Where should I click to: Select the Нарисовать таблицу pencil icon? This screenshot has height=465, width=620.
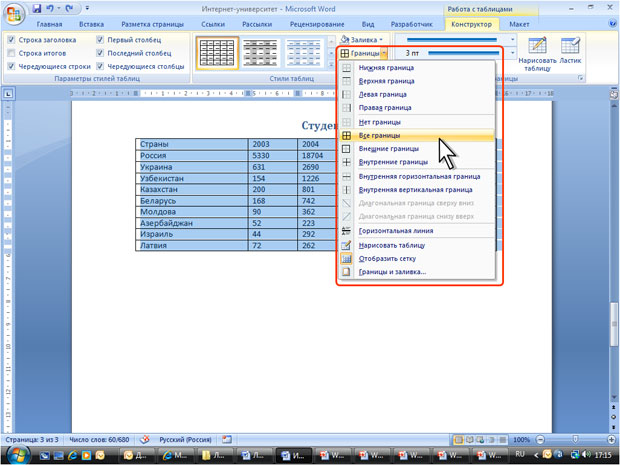pos(537,45)
